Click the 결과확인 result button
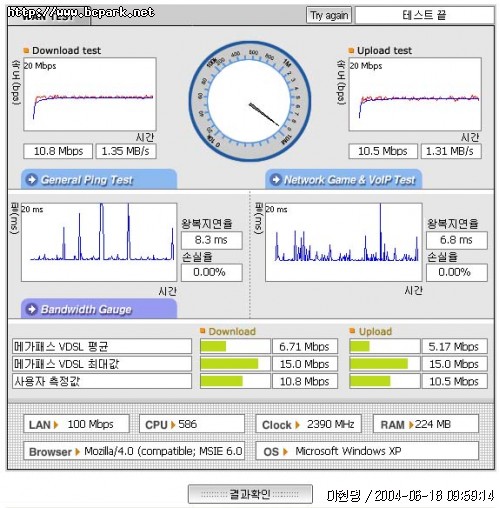This screenshot has width=500, height=508. tap(250, 494)
